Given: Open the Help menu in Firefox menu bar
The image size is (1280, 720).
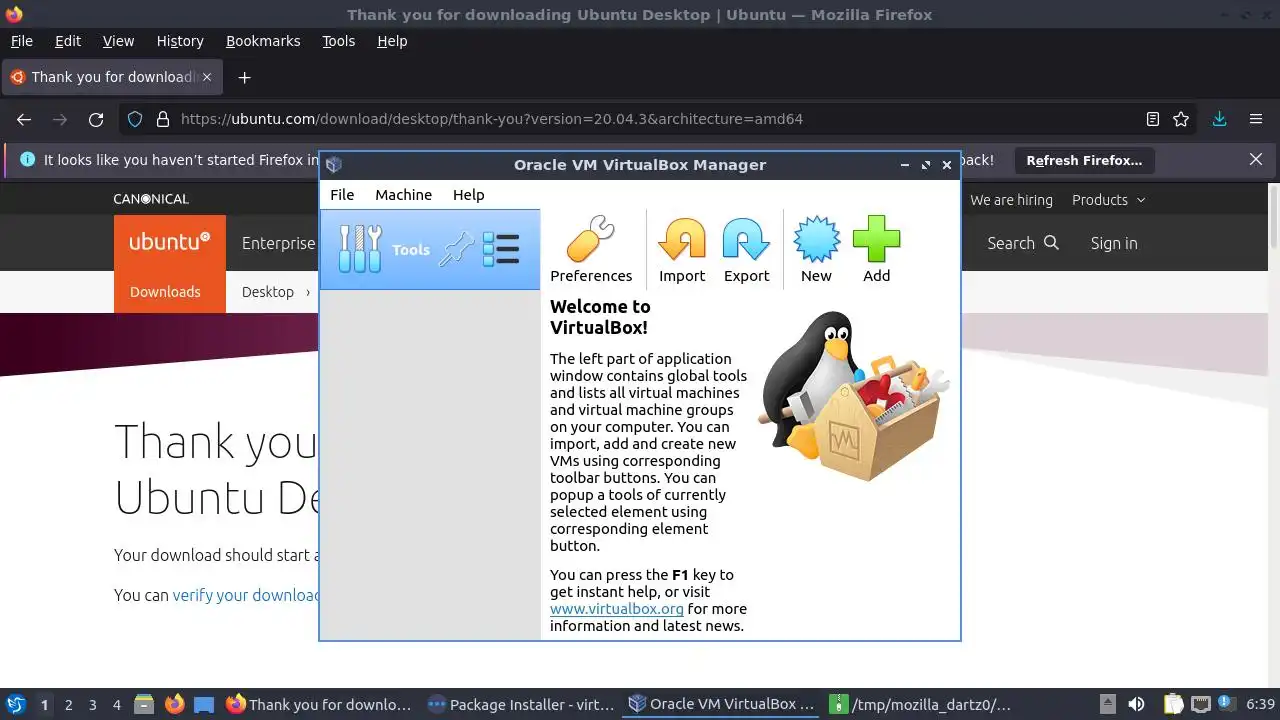Looking at the screenshot, I should tap(392, 41).
